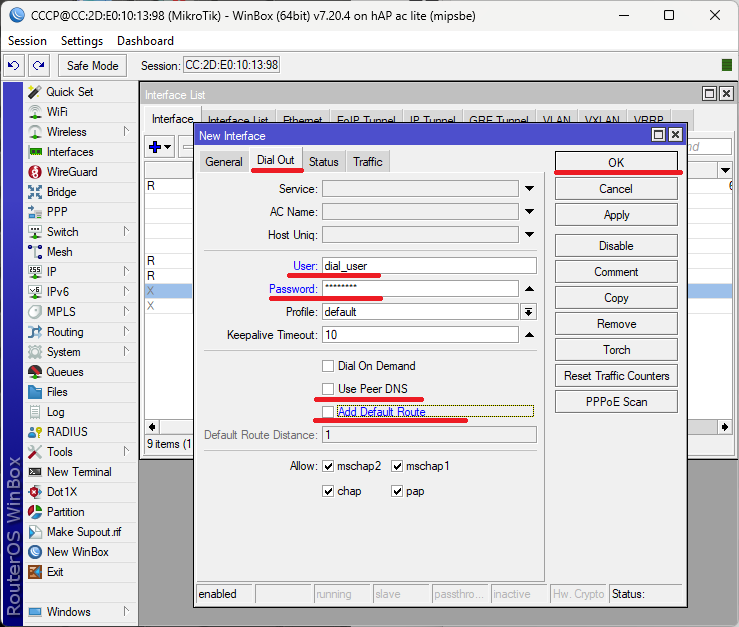Click the undo arrow icon in toolbar
The image size is (739, 627).
[x=14, y=65]
